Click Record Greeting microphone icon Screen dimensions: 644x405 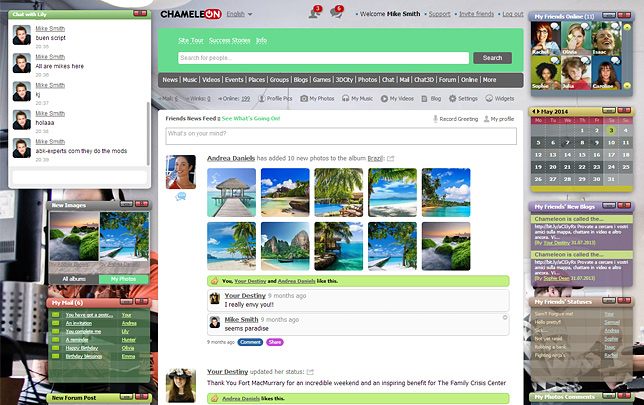pyautogui.click(x=435, y=119)
